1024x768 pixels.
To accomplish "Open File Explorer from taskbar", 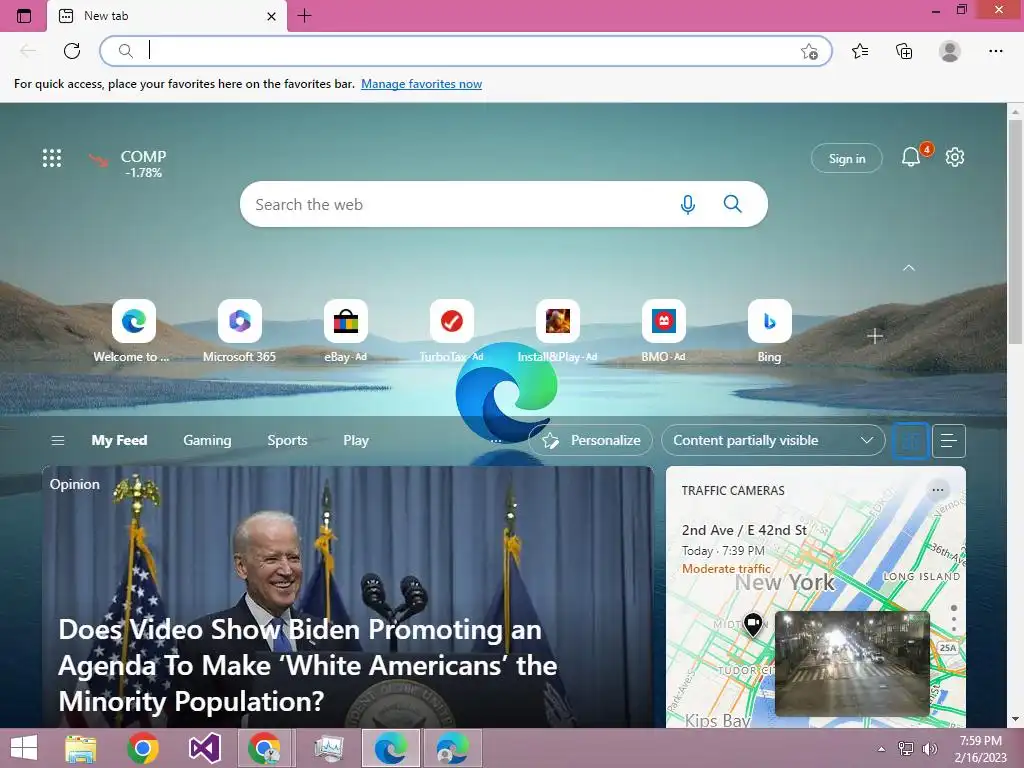I will pos(81,748).
